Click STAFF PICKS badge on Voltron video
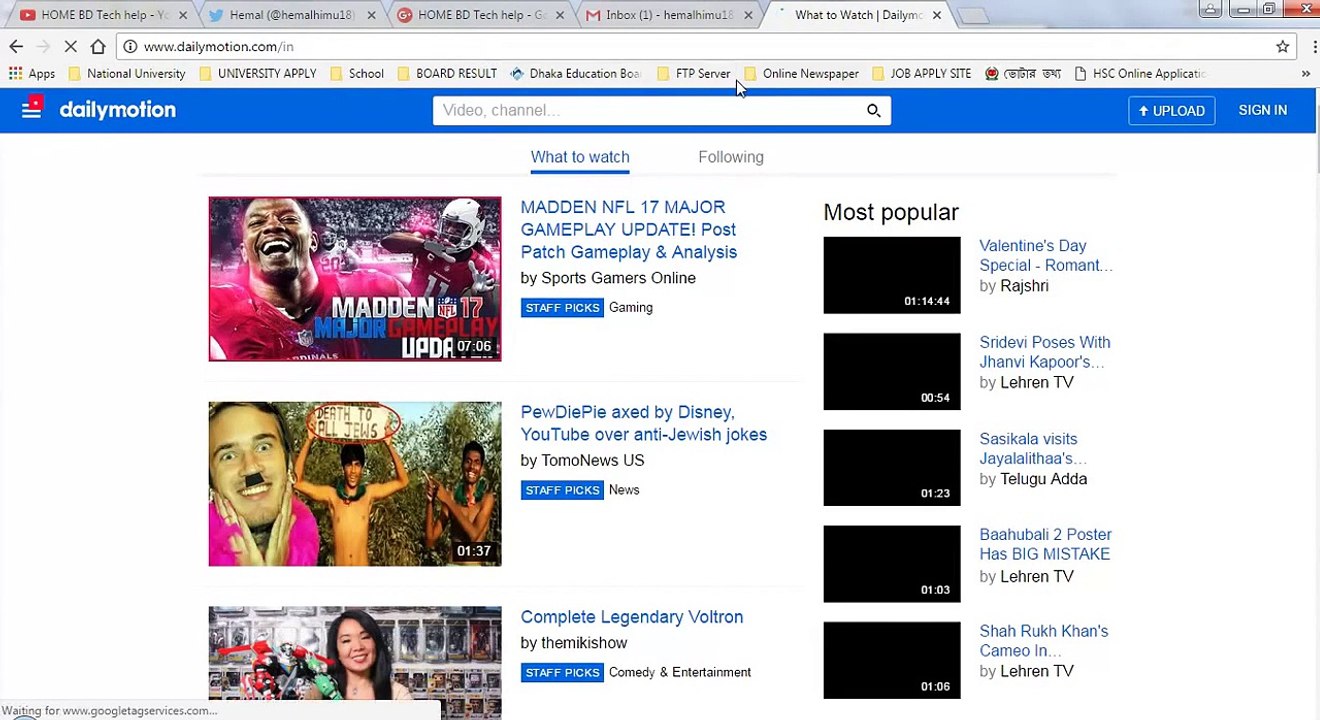Screen dimensions: 1320x720 562,672
